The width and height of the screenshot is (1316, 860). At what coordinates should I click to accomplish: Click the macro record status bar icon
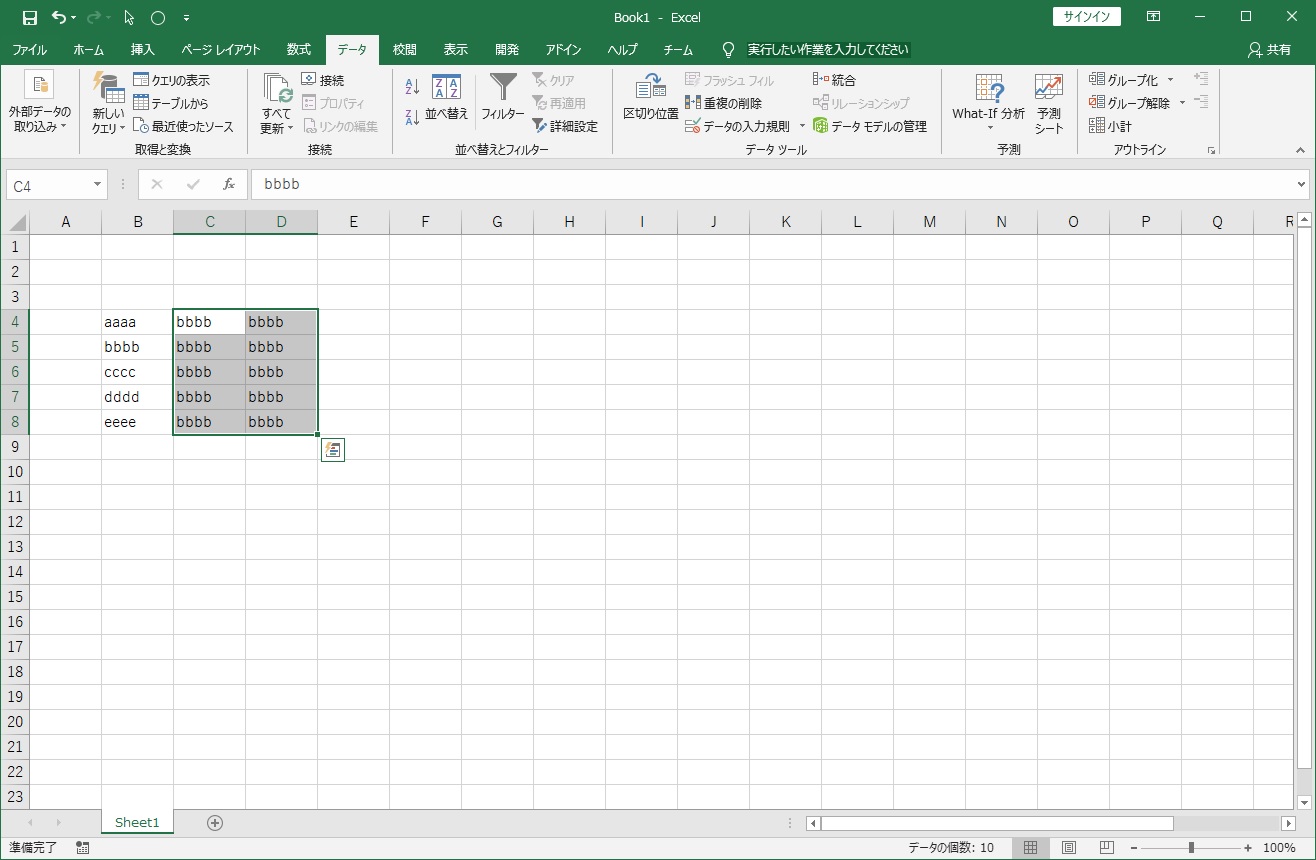pyautogui.click(x=82, y=847)
